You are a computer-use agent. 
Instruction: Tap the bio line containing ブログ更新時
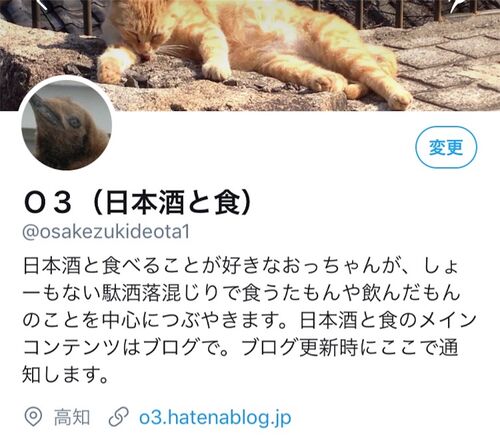point(241,347)
